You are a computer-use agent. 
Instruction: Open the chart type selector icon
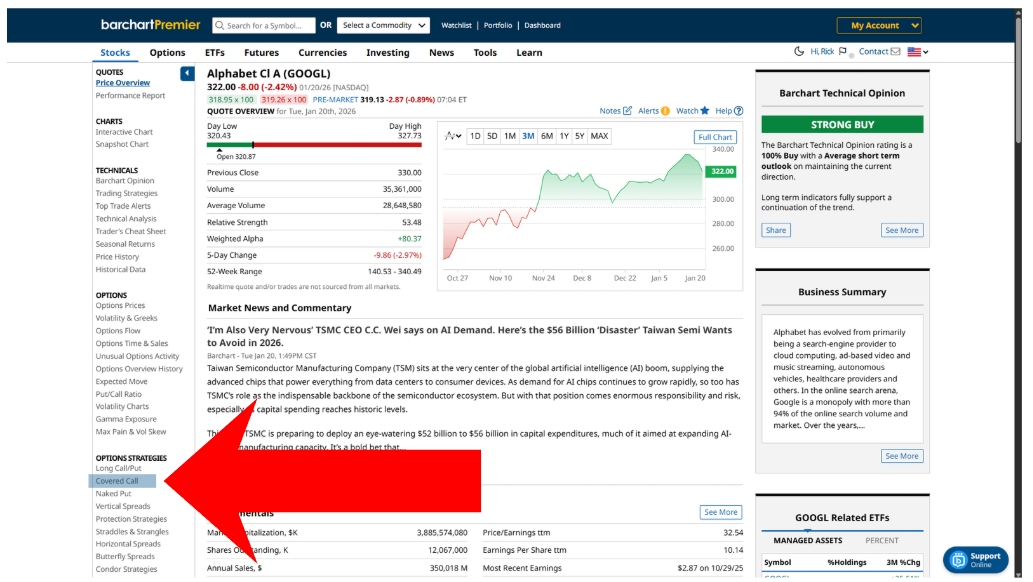(453, 136)
